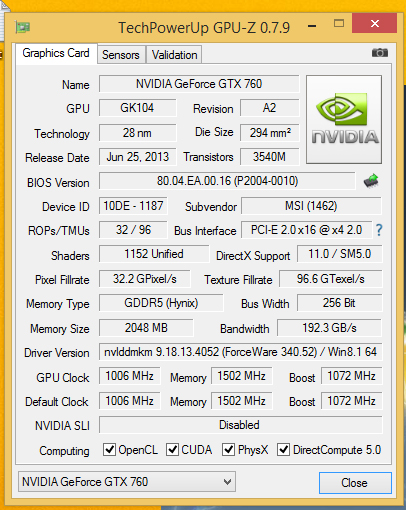Click the Default Clock row Boost 1072 MHz
The width and height of the screenshot is (406, 510).
click(x=351, y=401)
